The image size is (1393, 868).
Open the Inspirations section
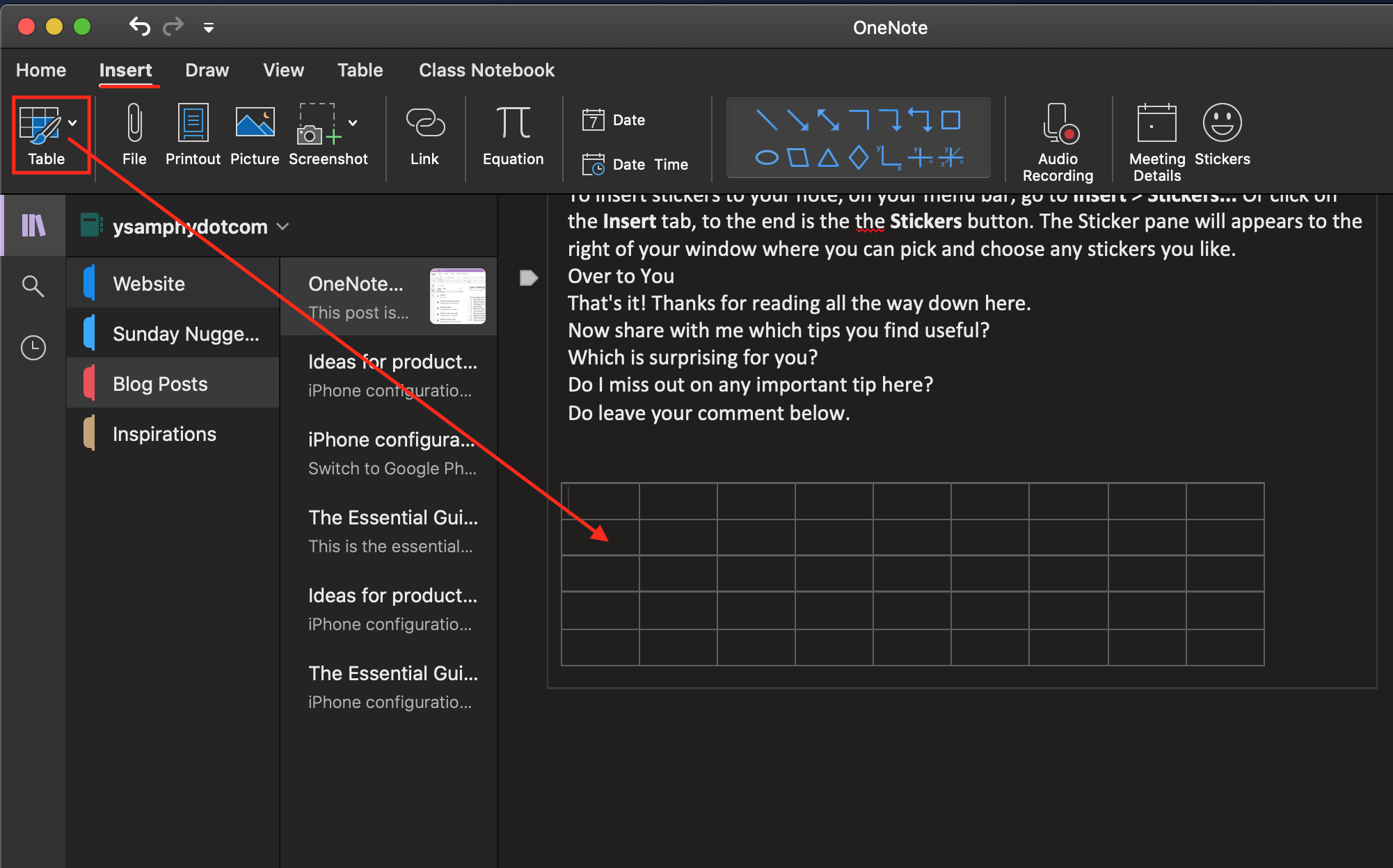click(173, 433)
